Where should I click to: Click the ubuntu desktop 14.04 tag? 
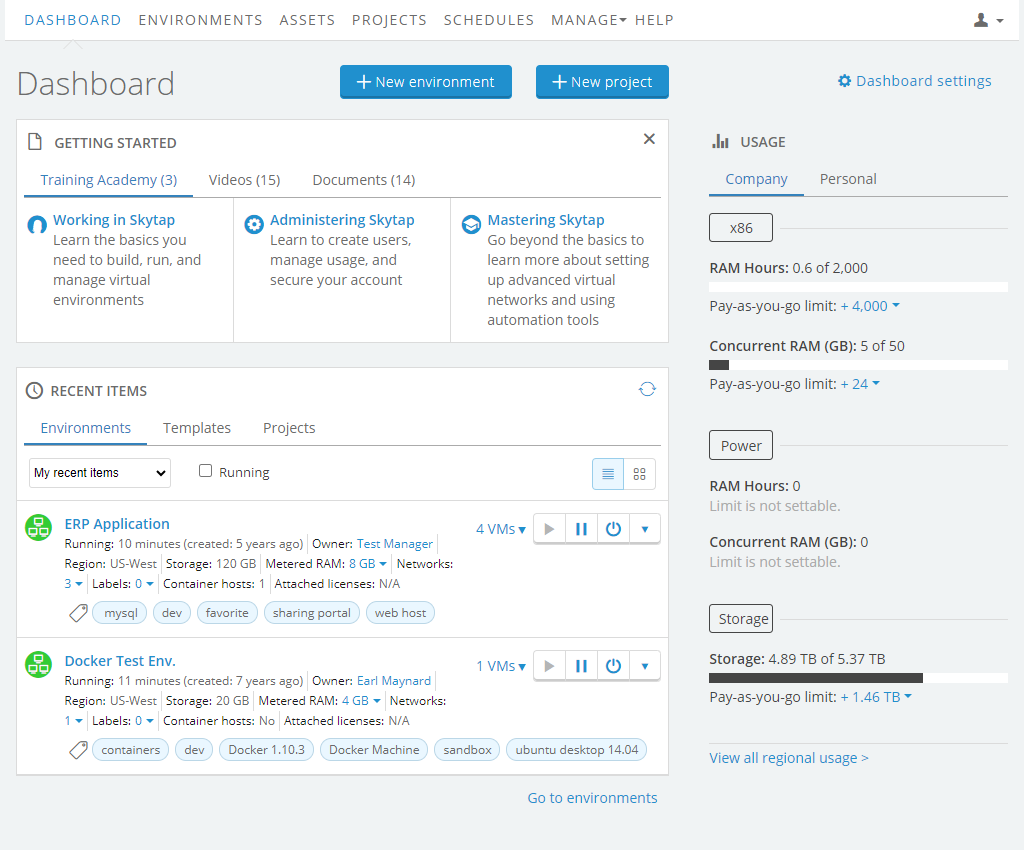pos(577,750)
